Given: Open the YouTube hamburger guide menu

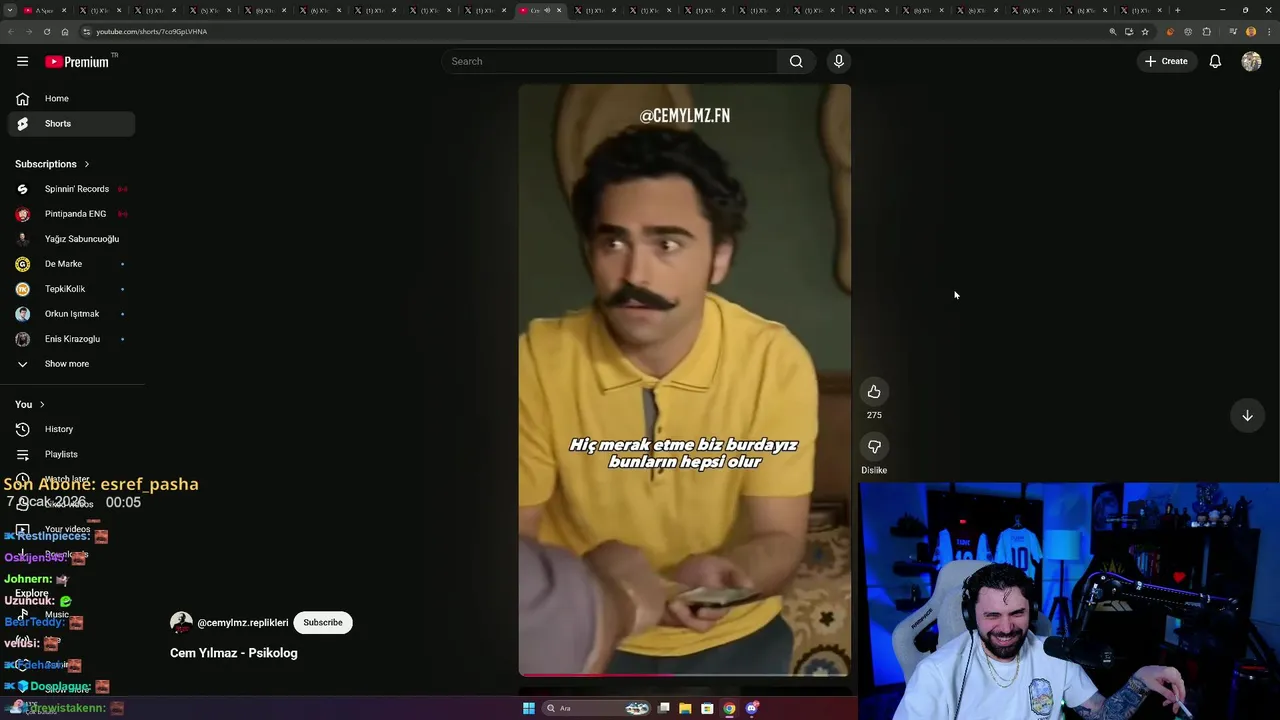Looking at the screenshot, I should (22, 61).
